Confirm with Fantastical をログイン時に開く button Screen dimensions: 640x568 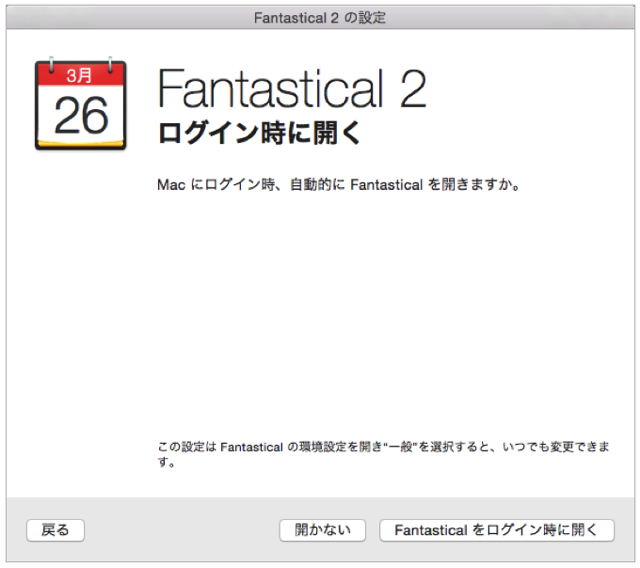click(496, 530)
